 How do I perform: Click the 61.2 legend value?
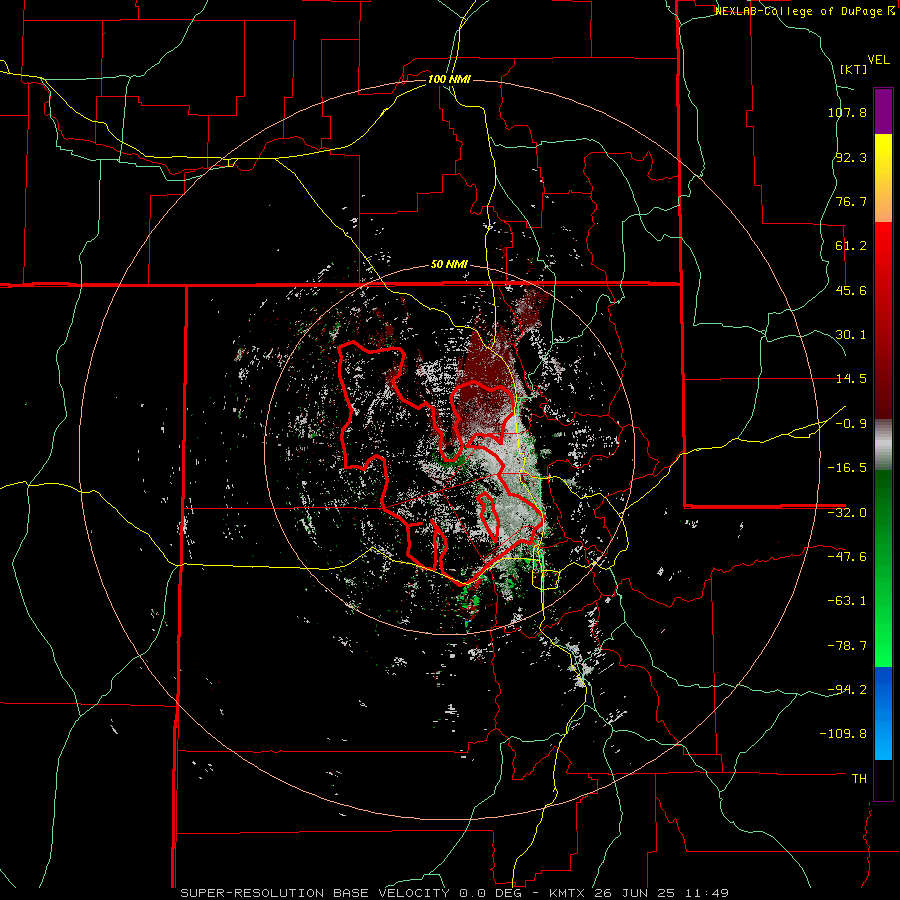[x=851, y=246]
